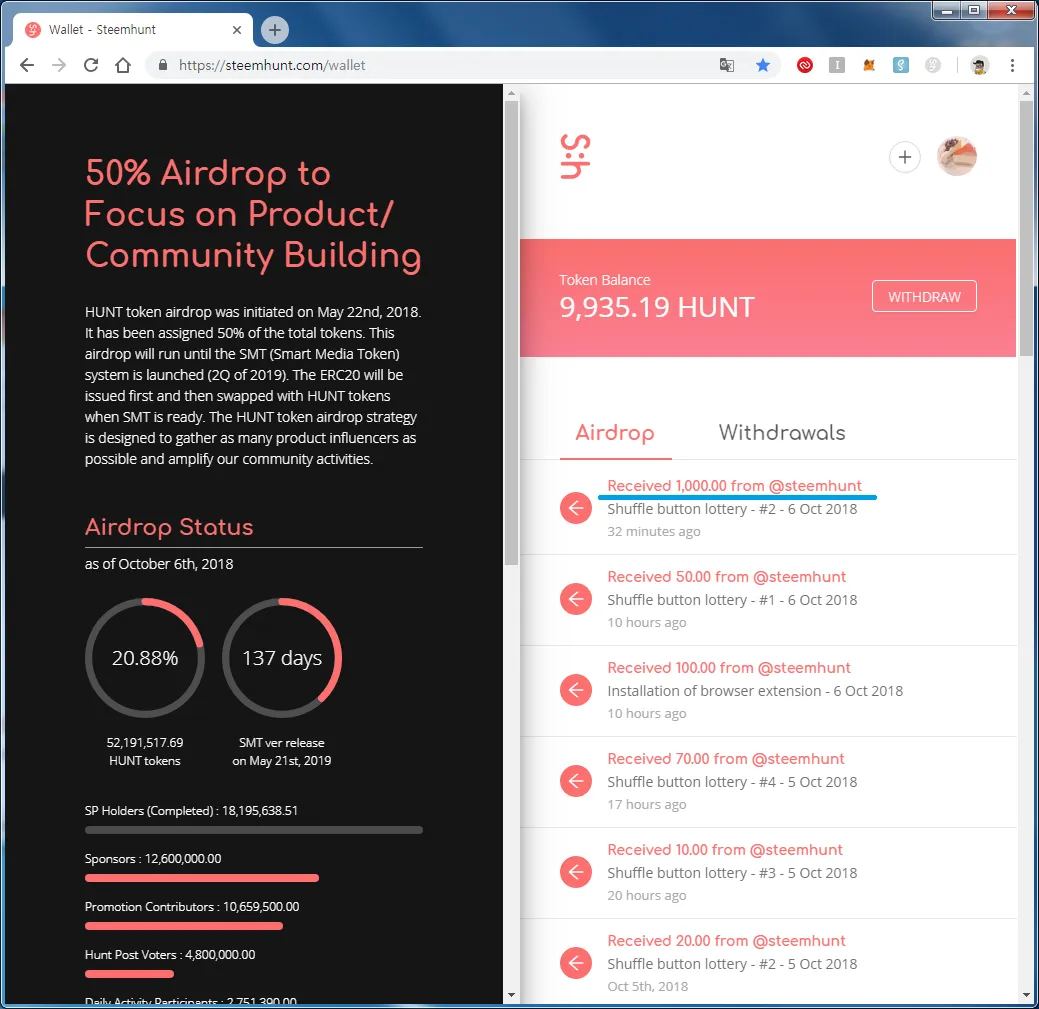Viewport: 1039px width, 1009px height.
Task: Click the Promotion Contributors progress bar
Action: (184, 926)
